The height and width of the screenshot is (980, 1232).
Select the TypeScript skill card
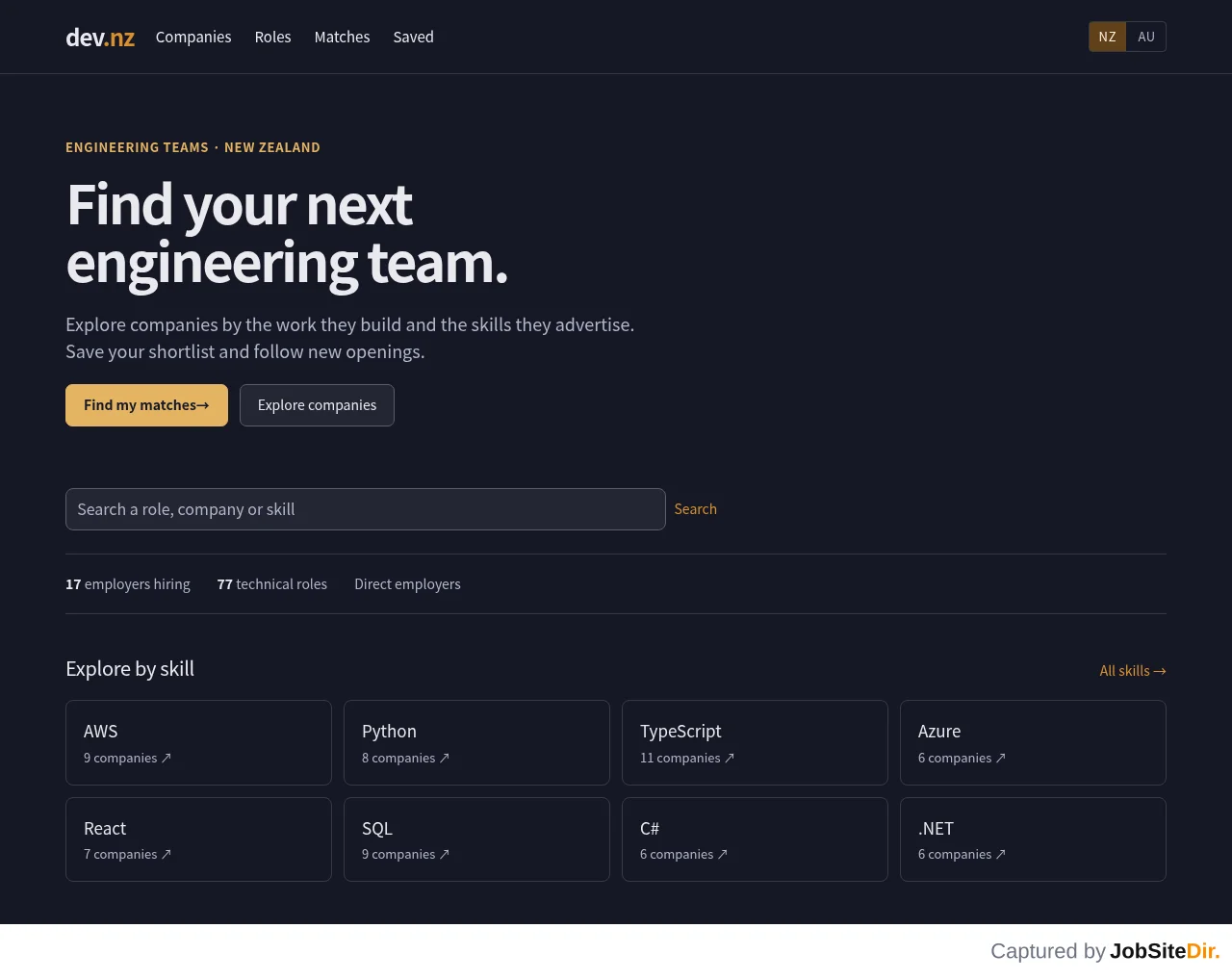tap(755, 742)
